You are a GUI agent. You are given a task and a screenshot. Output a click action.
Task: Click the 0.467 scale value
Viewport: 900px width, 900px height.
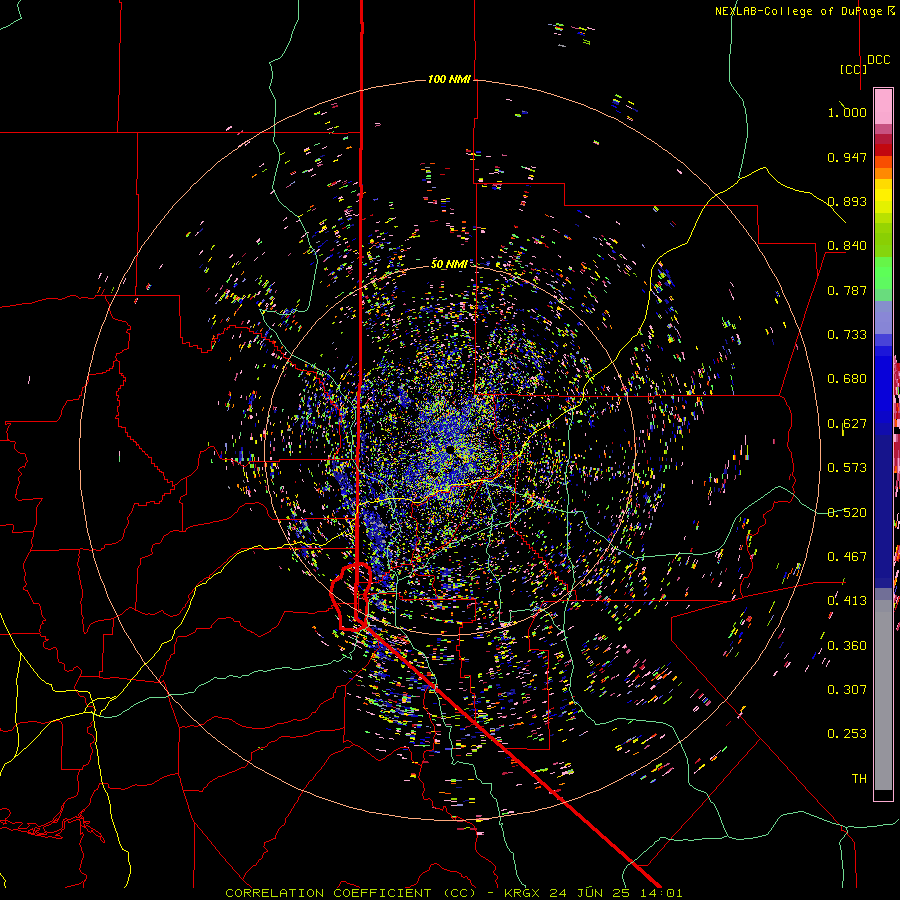(847, 557)
